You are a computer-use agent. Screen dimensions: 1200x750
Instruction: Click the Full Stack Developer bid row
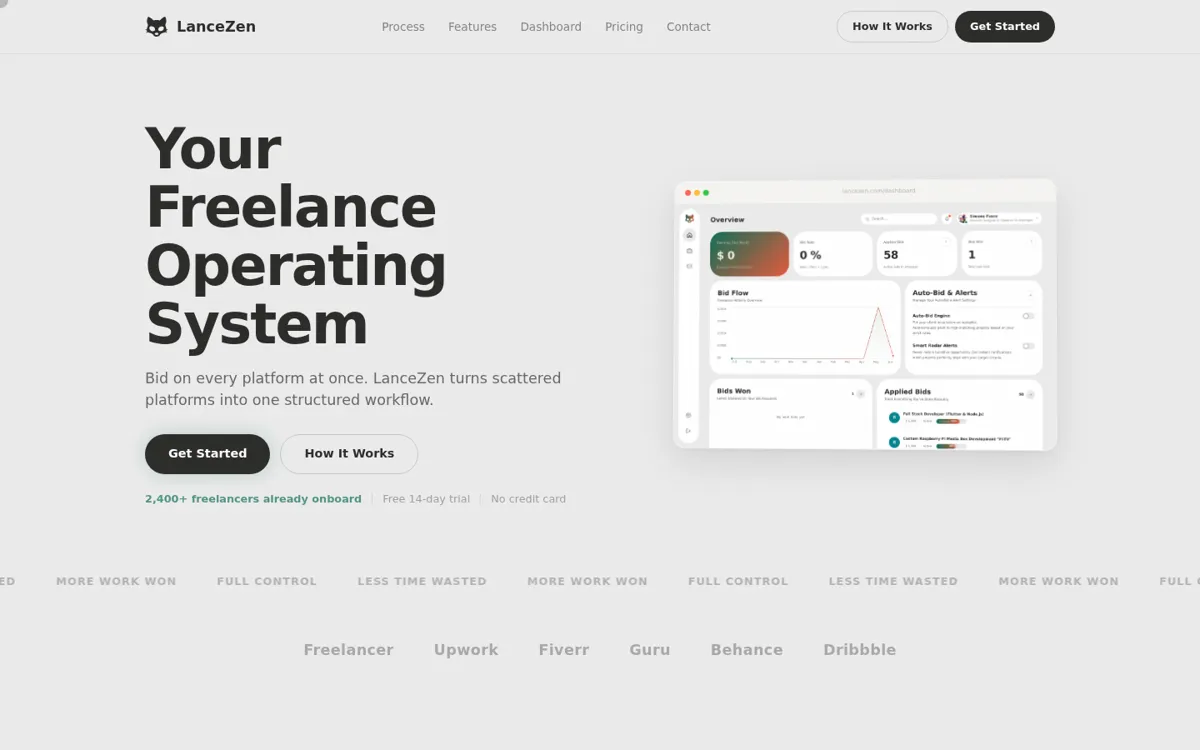pos(958,417)
